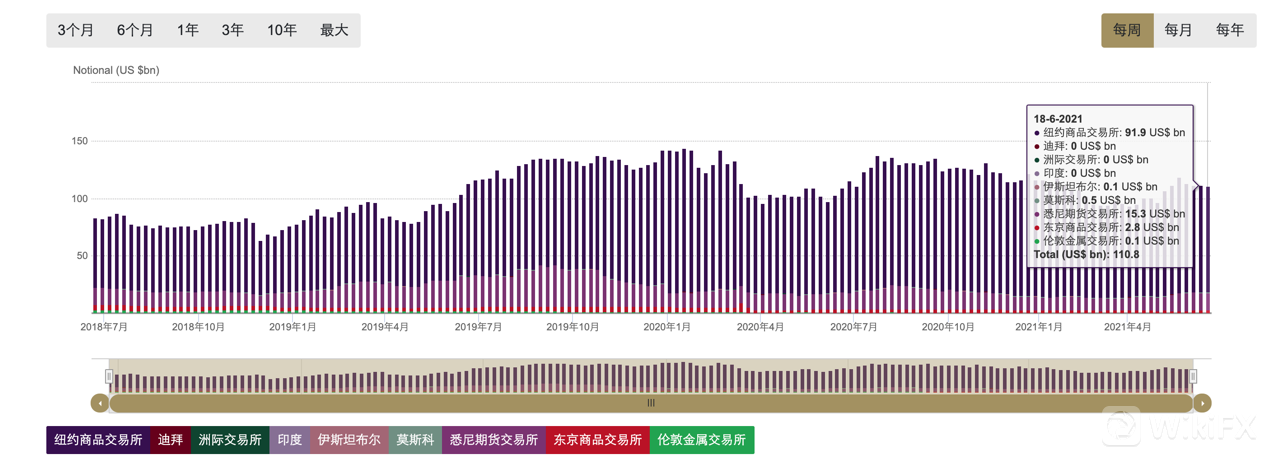Click the right scroll arrow of the navigator
1267x462 pixels.
coord(1202,403)
